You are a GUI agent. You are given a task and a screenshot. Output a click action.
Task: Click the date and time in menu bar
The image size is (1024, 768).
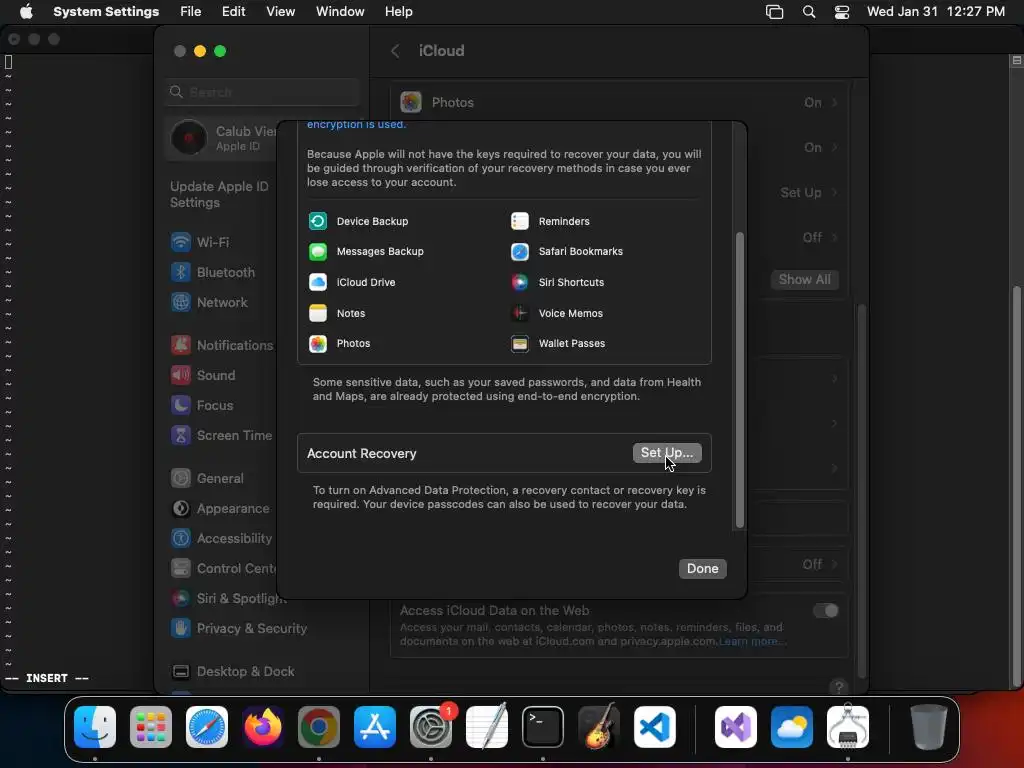point(935,12)
